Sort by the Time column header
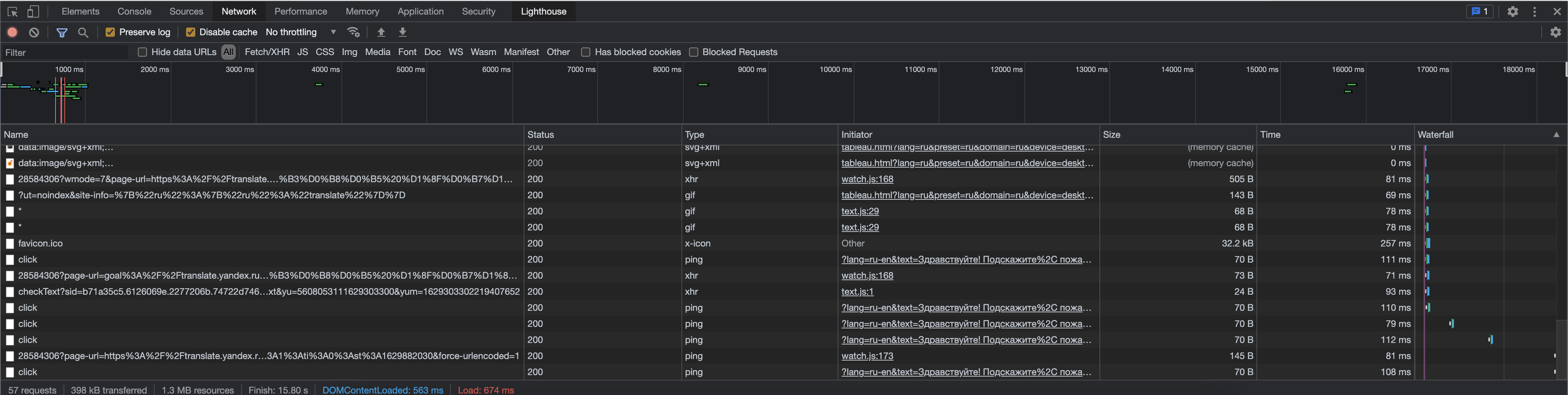Image resolution: width=1568 pixels, height=395 pixels. [1336, 134]
